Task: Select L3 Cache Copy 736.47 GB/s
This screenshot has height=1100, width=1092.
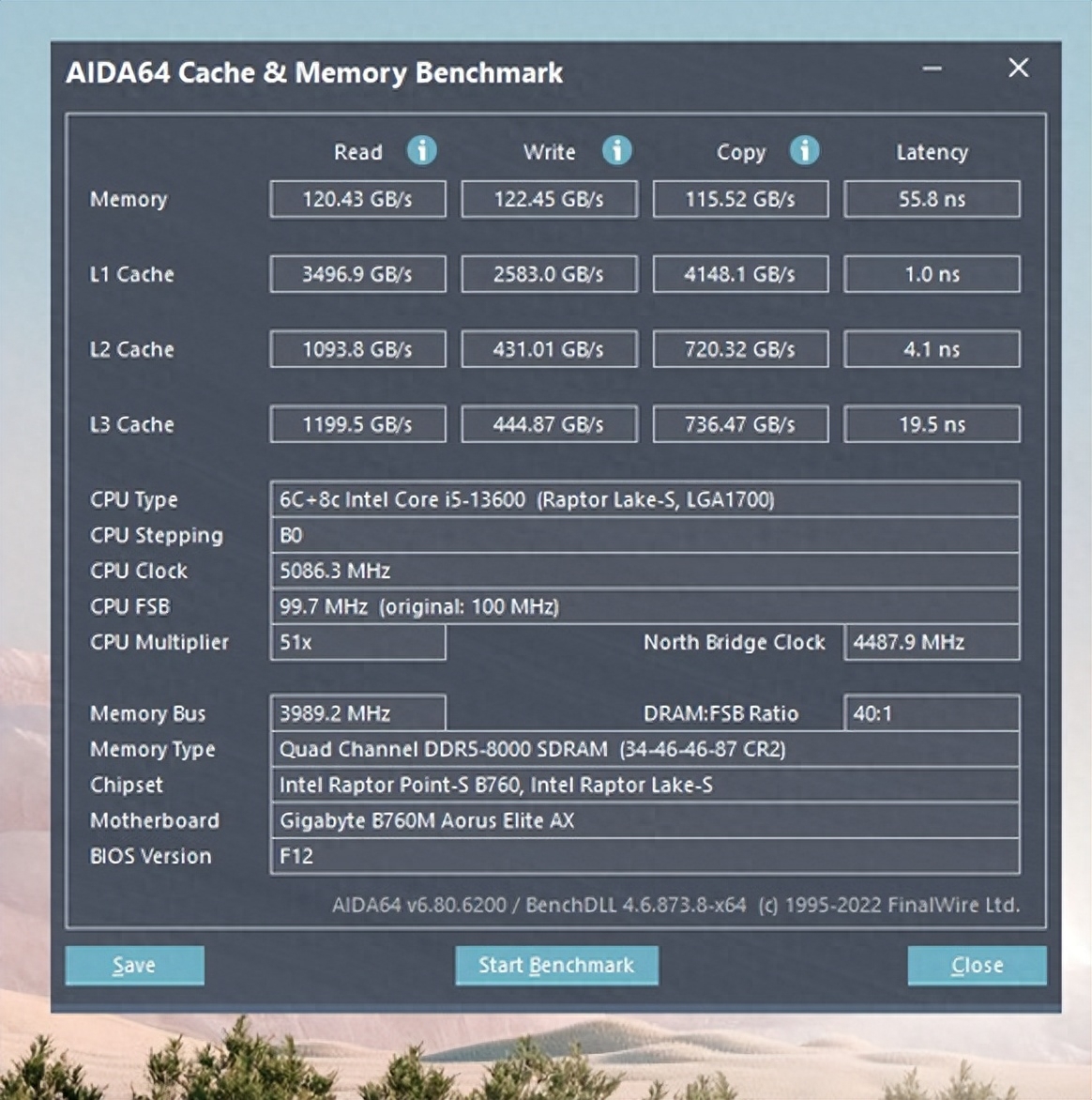Action: coord(740,424)
